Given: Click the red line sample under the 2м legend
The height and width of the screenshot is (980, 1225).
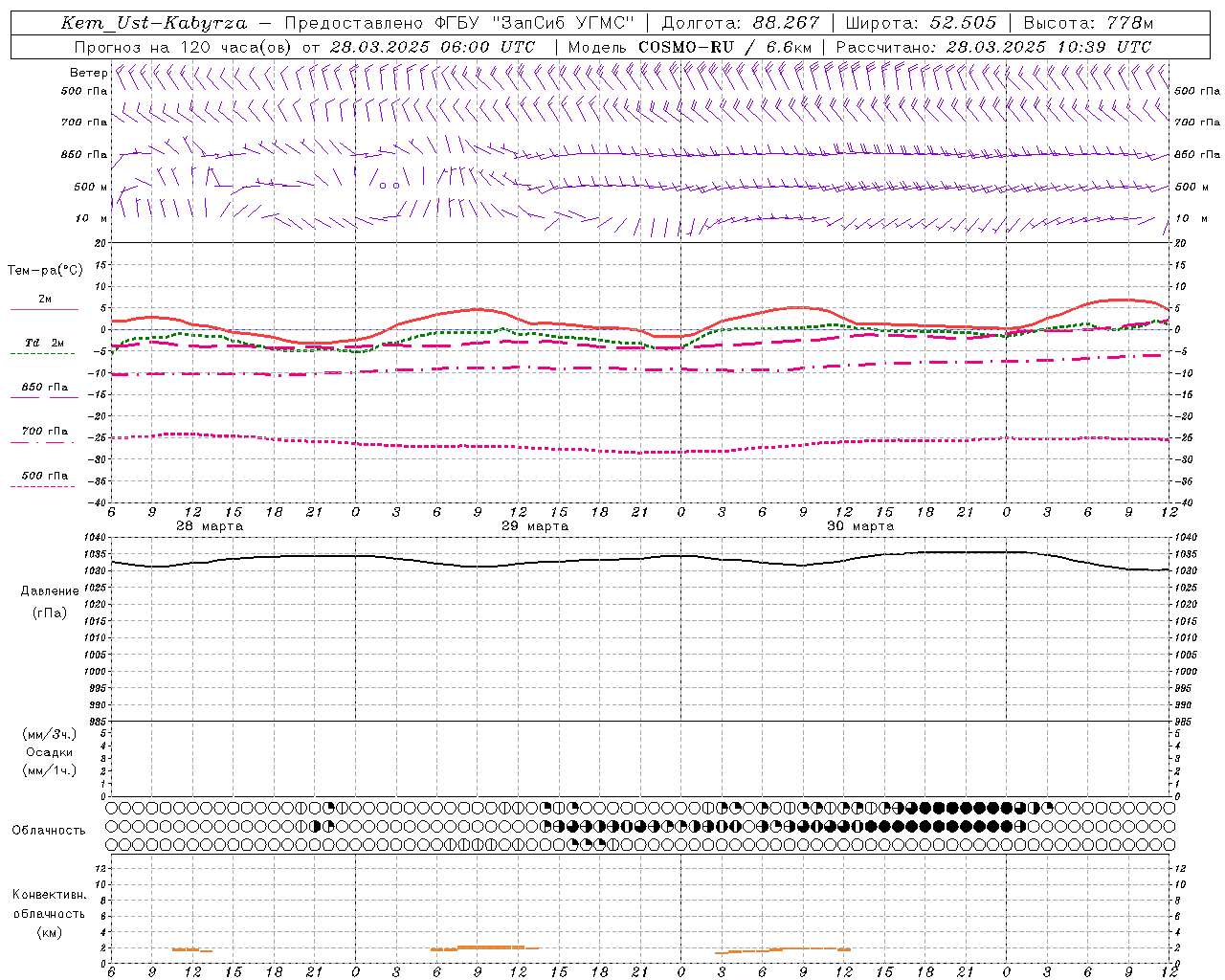Looking at the screenshot, I should [44, 309].
